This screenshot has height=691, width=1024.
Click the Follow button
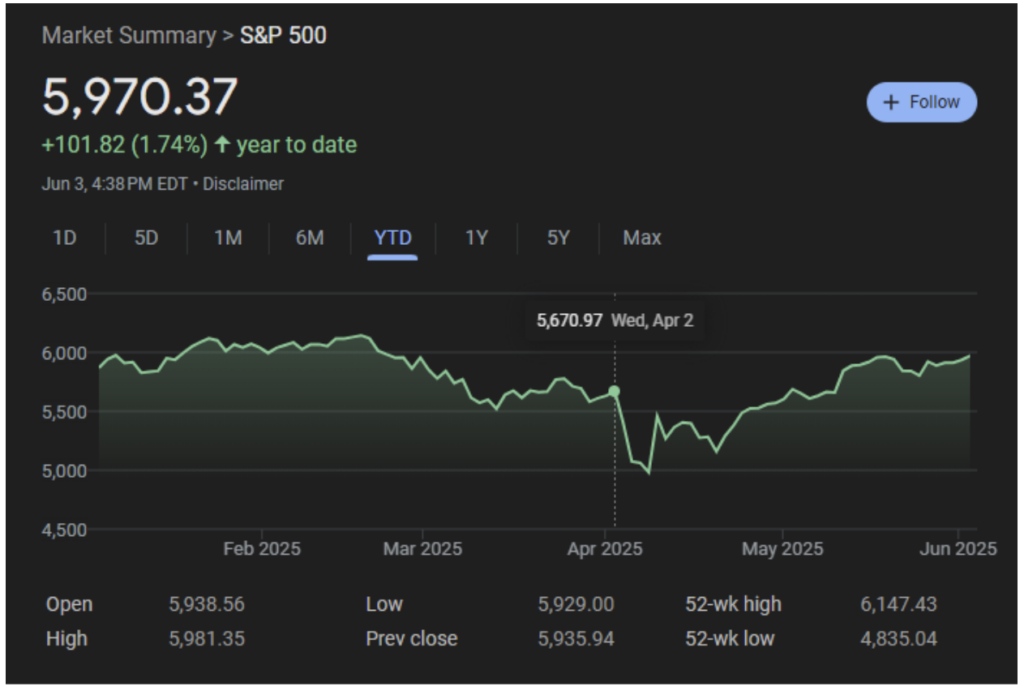(x=921, y=102)
